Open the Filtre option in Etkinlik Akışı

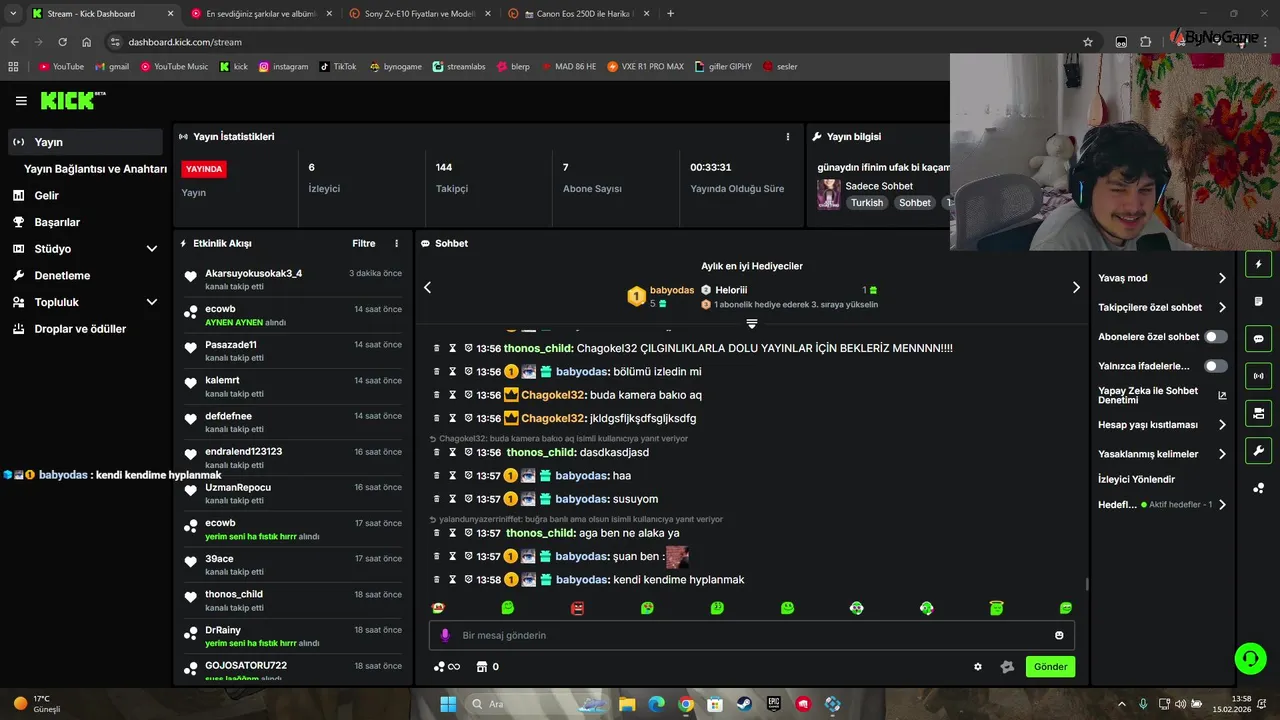[x=364, y=243]
